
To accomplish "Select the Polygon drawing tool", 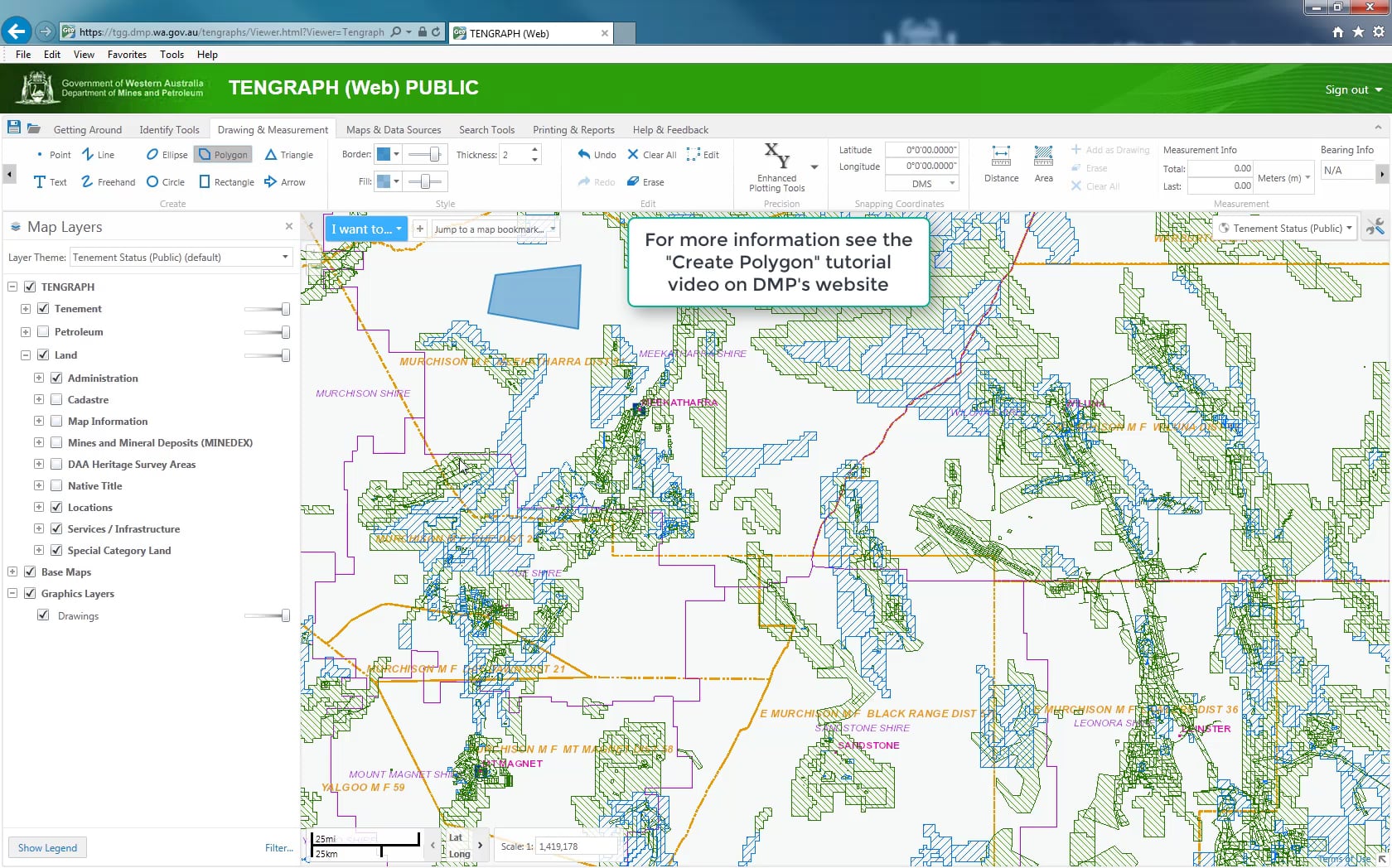I will [222, 154].
